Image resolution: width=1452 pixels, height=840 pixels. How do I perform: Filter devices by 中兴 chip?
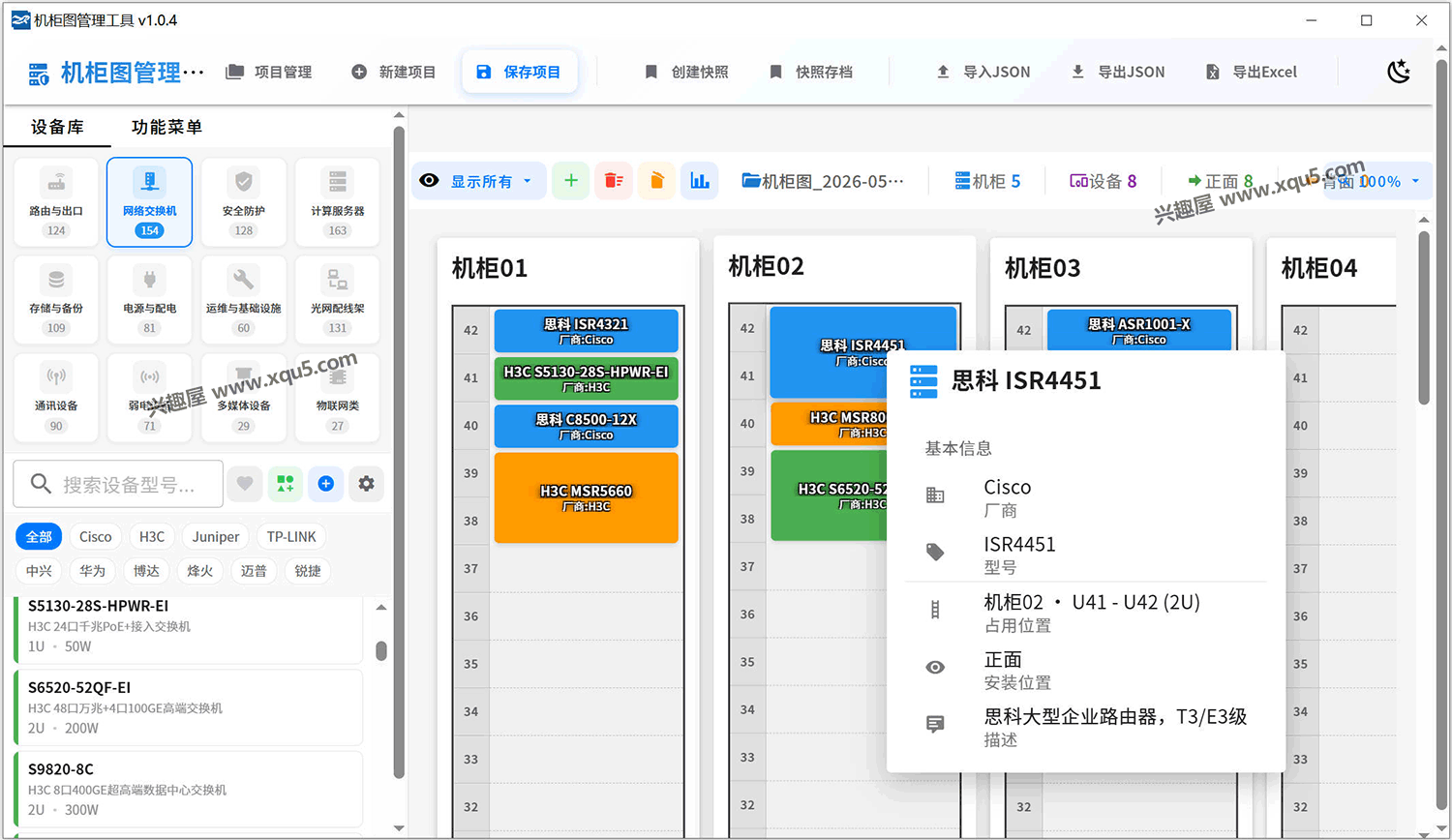(39, 571)
